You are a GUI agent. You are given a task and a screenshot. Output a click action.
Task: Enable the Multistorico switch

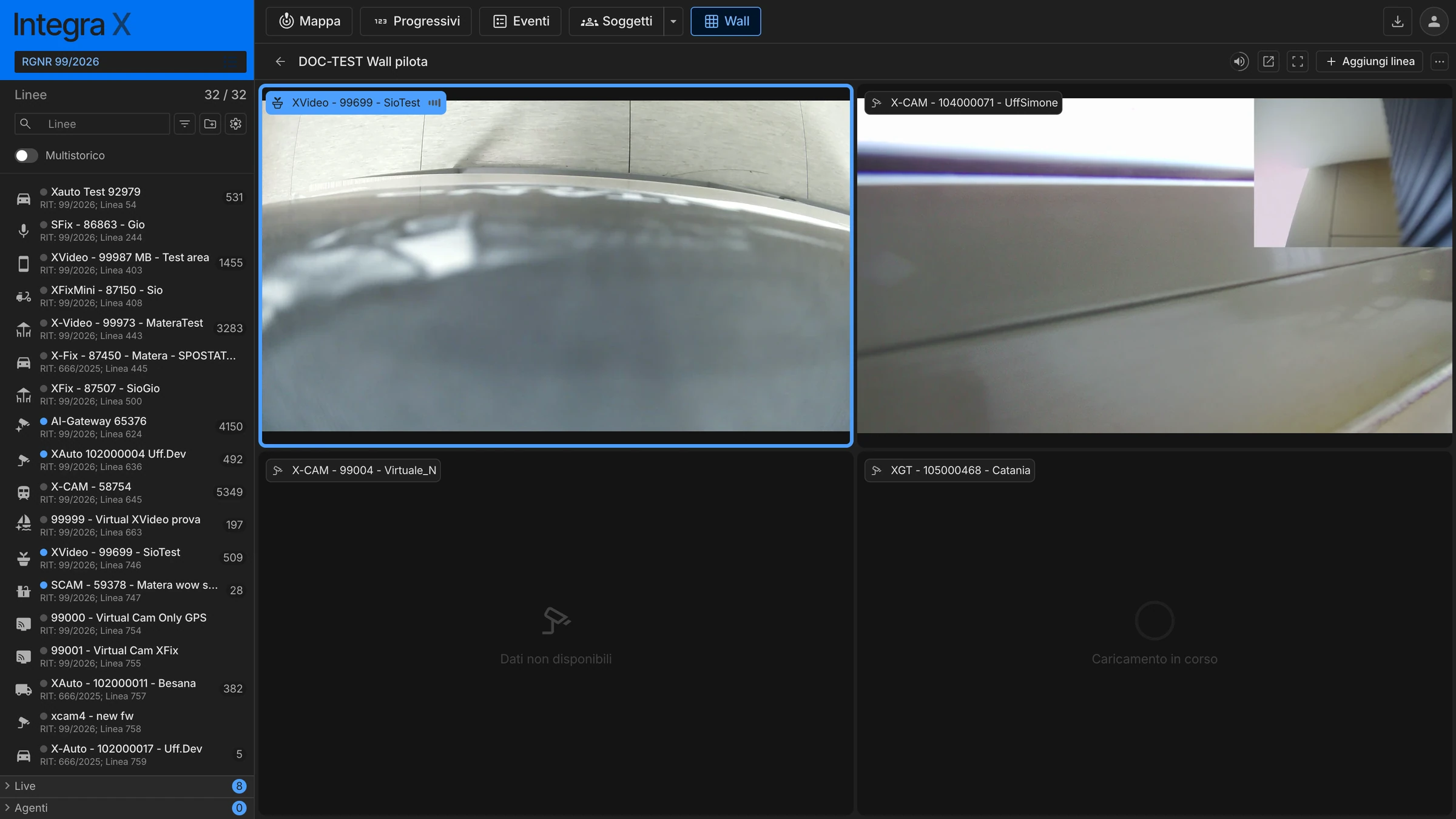coord(26,155)
